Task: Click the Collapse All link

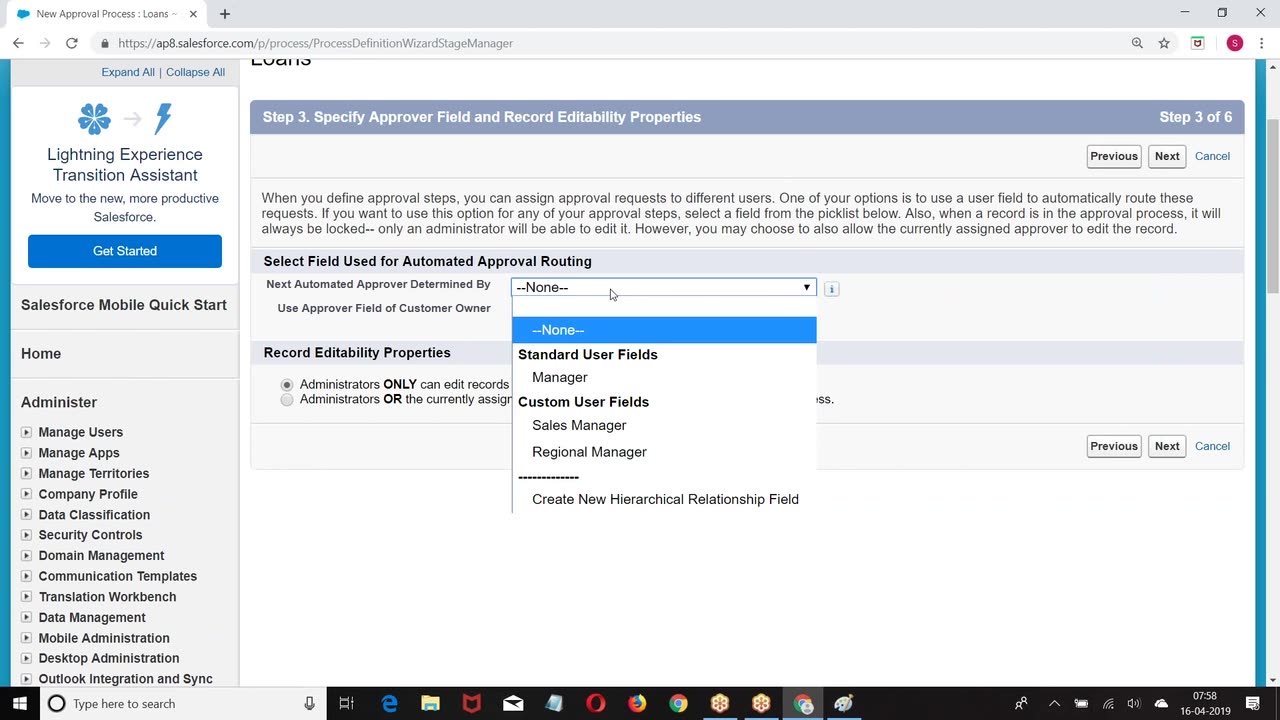Action: click(x=195, y=72)
